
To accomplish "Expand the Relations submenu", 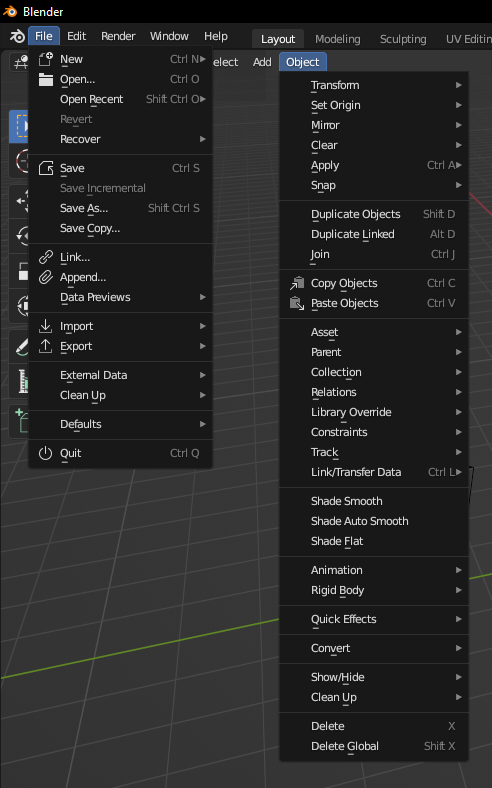I will 374,392.
